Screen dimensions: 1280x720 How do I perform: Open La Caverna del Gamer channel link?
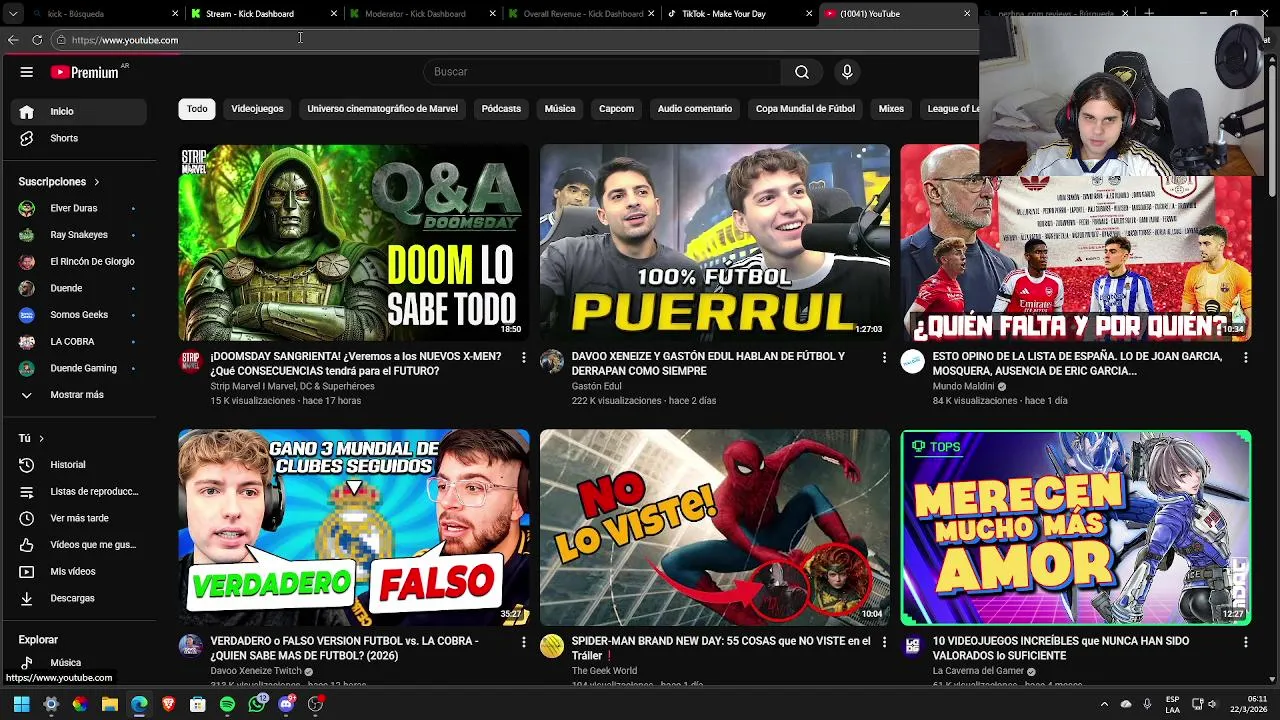978,671
